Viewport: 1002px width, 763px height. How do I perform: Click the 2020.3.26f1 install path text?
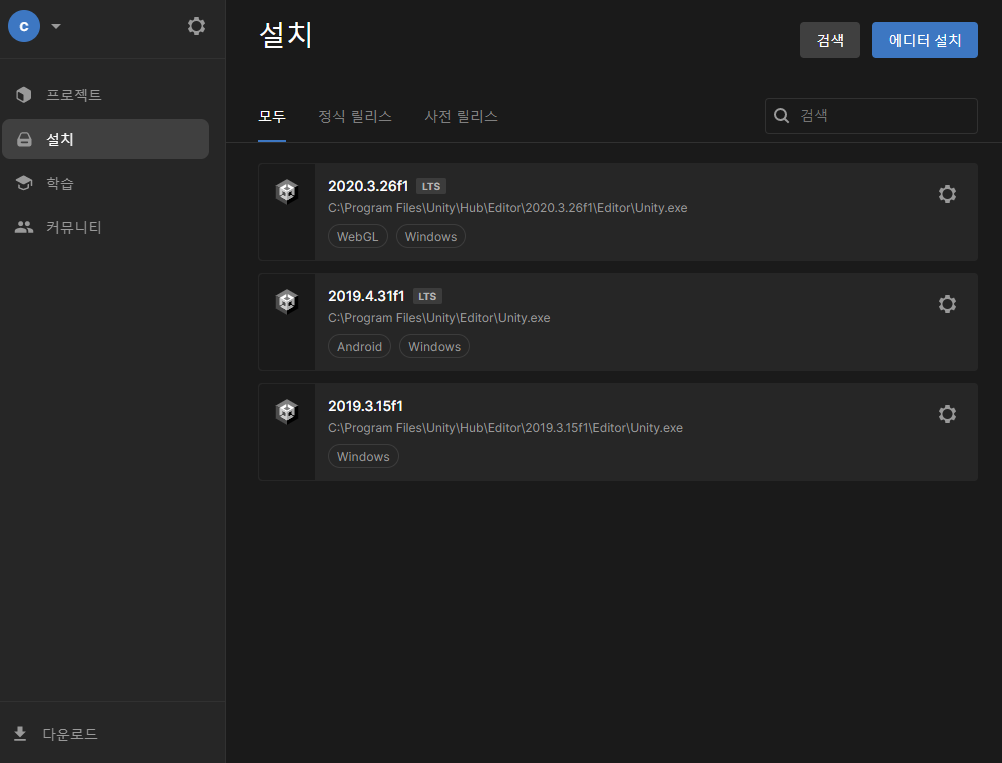click(x=507, y=208)
